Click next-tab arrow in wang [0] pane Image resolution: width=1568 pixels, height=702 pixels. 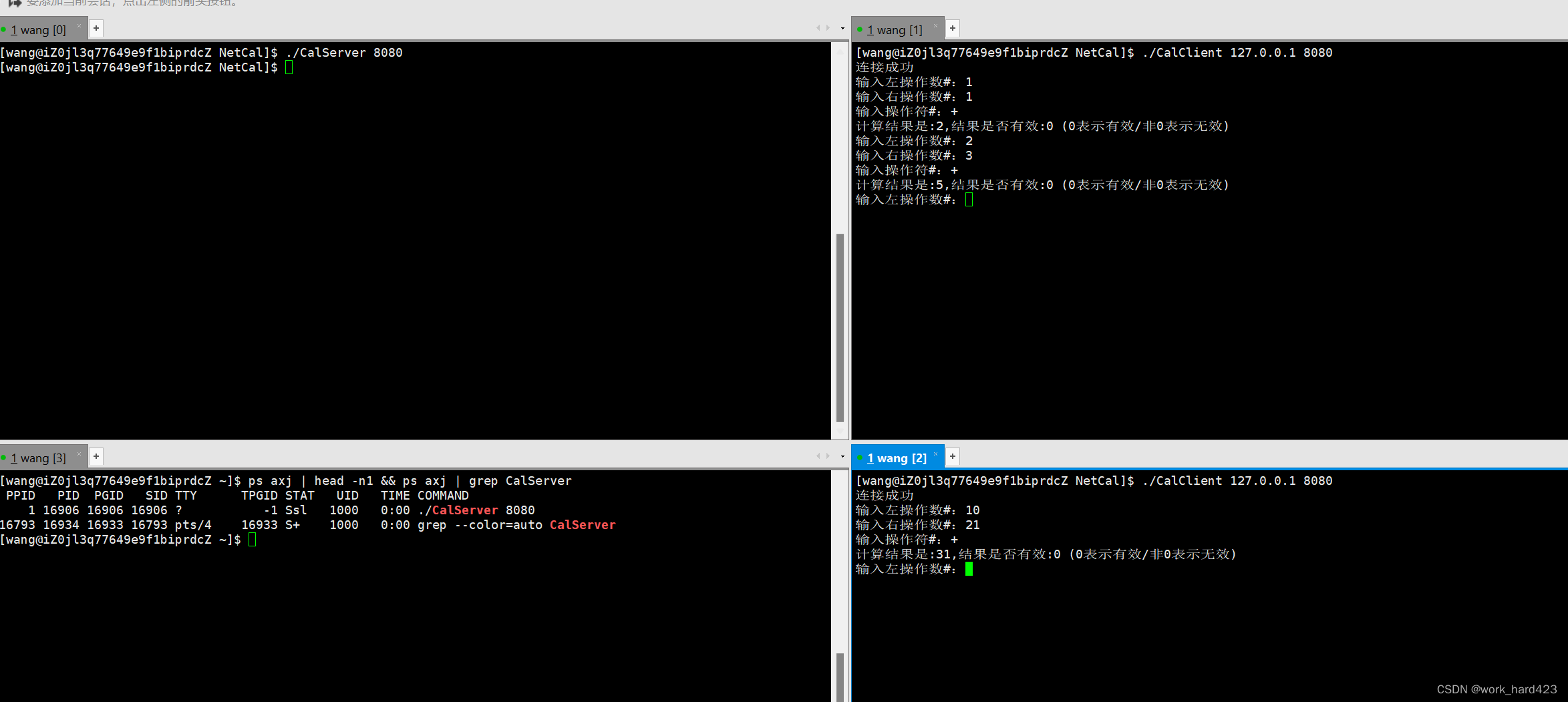click(828, 28)
